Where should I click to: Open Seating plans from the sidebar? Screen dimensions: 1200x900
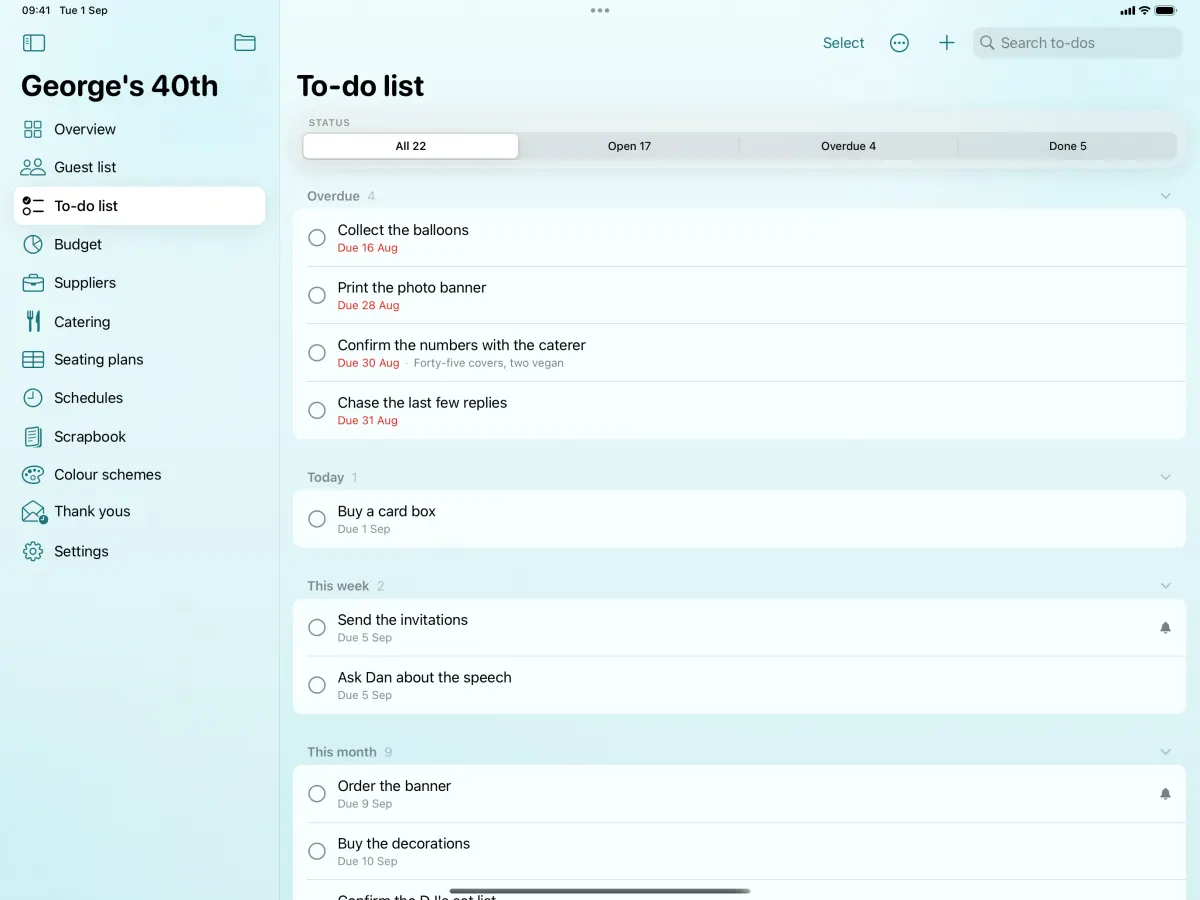(x=140, y=359)
